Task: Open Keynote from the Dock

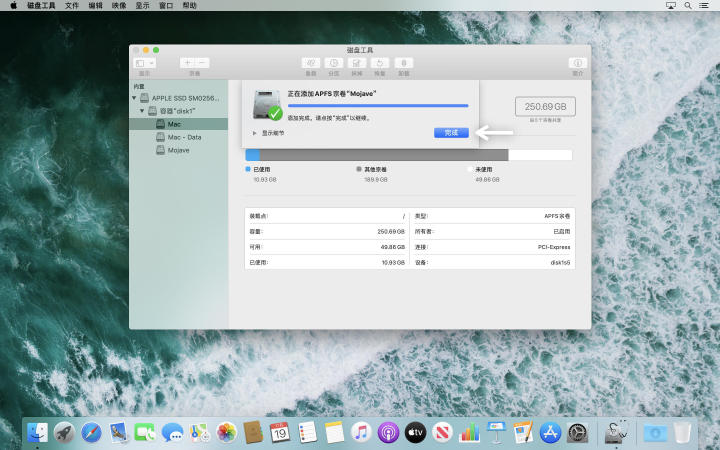Action: [496, 433]
